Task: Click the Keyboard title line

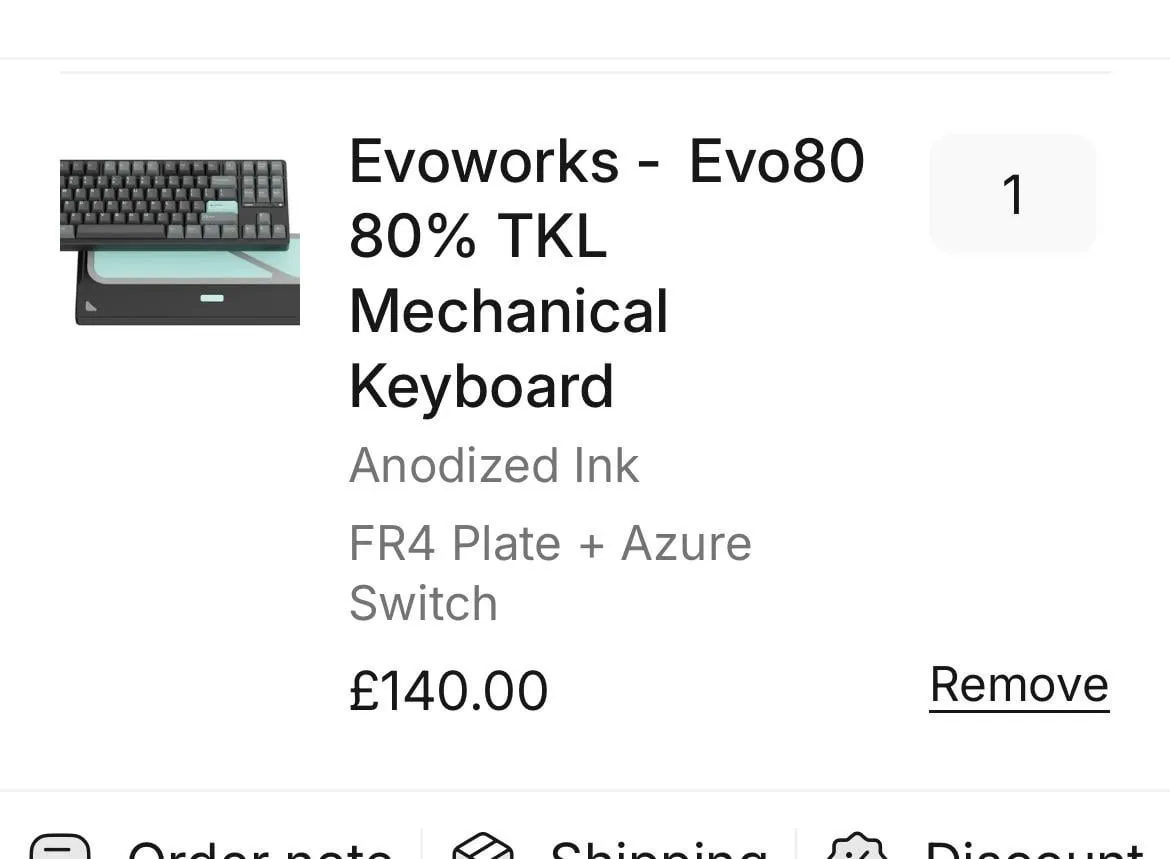Action: (481, 386)
